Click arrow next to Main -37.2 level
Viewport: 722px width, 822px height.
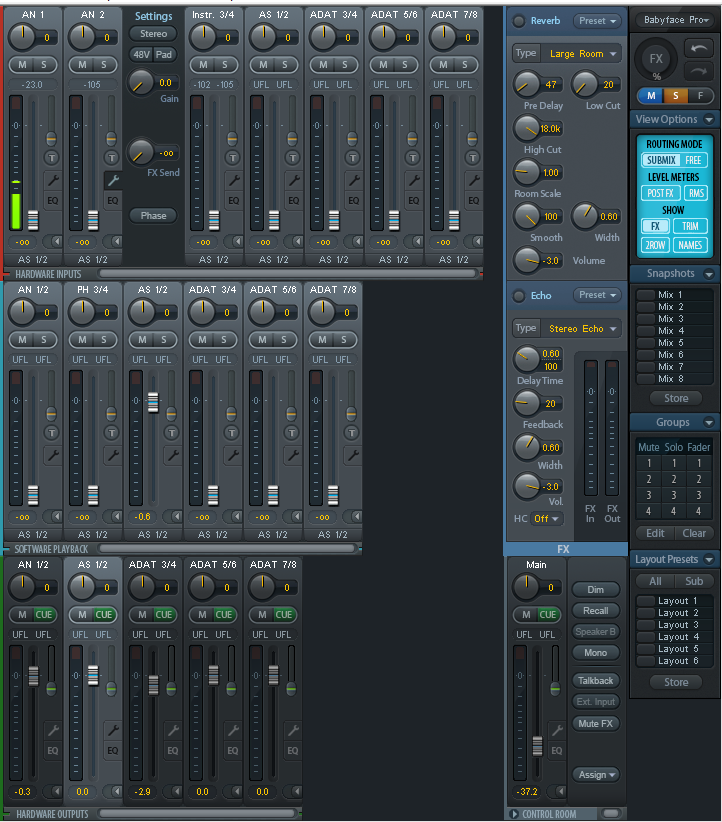pyautogui.click(x=557, y=791)
